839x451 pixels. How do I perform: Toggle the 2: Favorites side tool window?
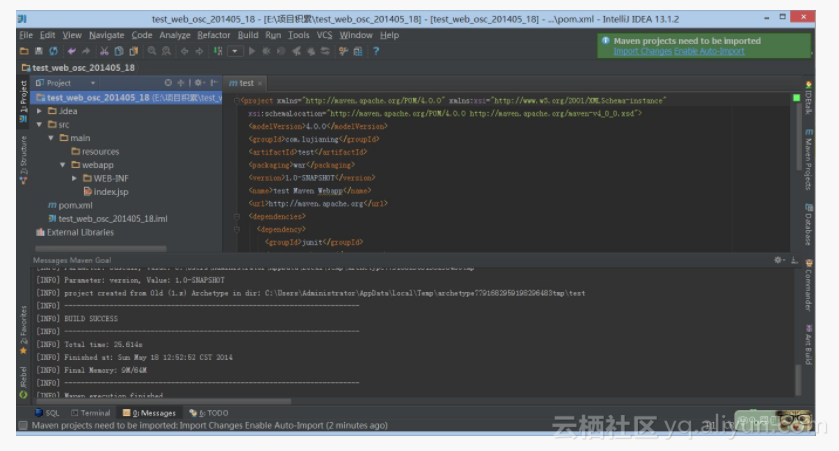24,330
